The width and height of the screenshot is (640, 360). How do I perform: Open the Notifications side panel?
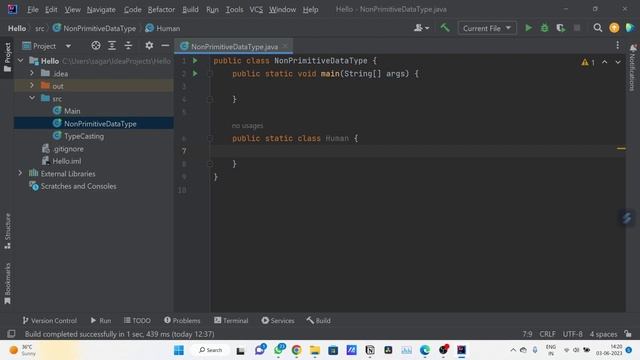click(x=633, y=67)
